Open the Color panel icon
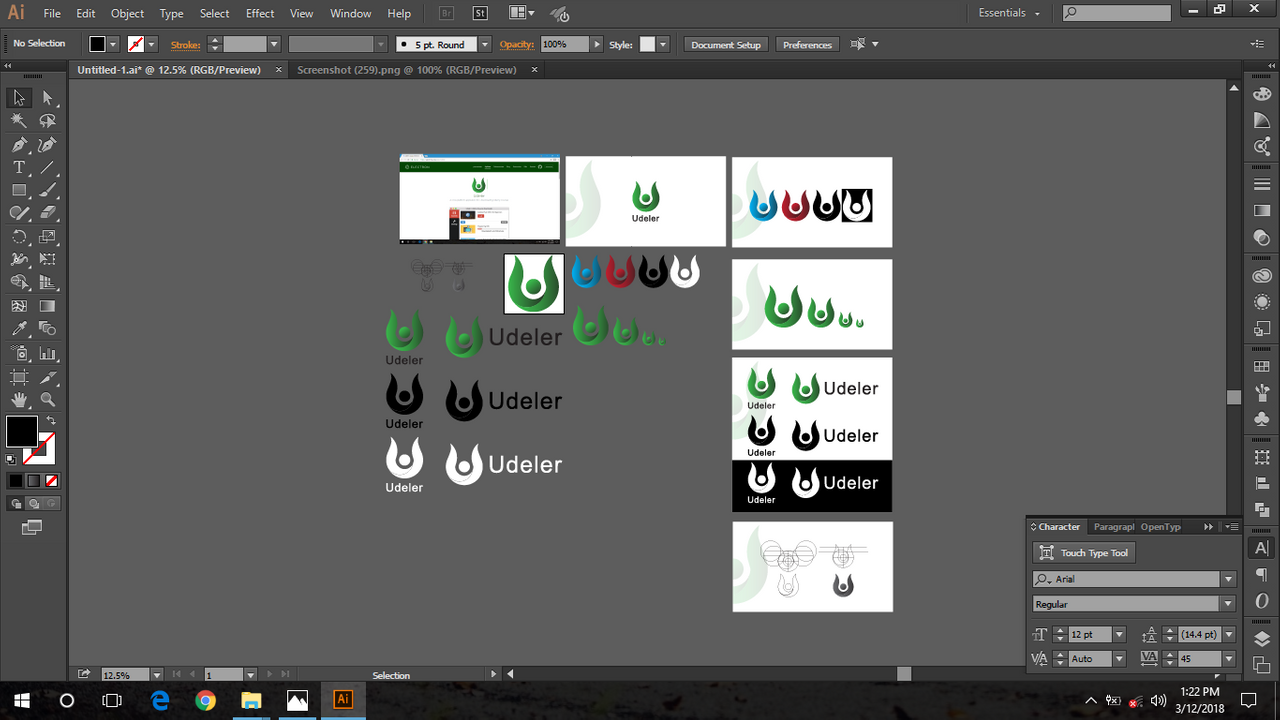The width and height of the screenshot is (1280, 720). click(1261, 94)
